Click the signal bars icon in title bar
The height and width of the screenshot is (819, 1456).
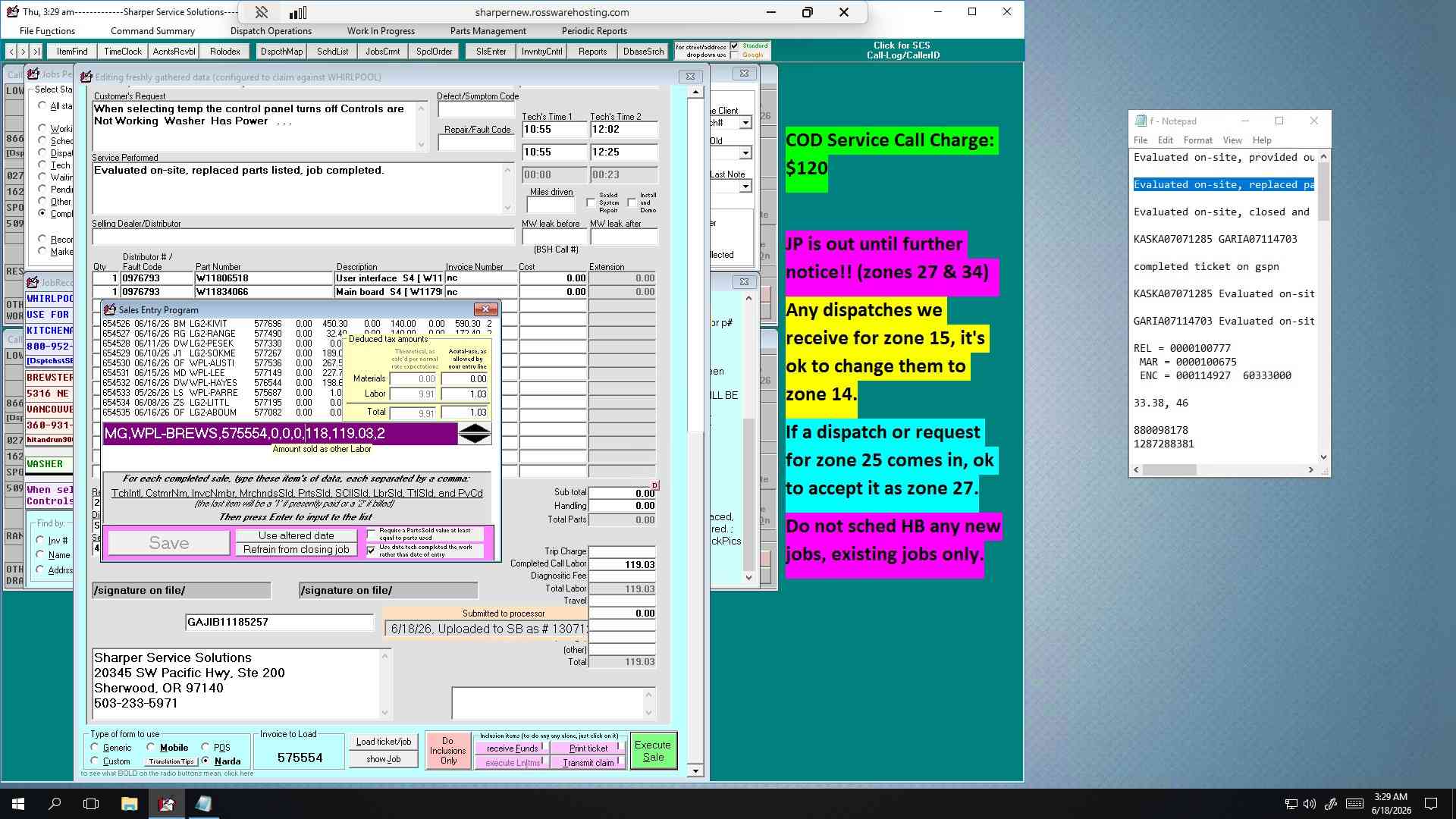[x=298, y=12]
